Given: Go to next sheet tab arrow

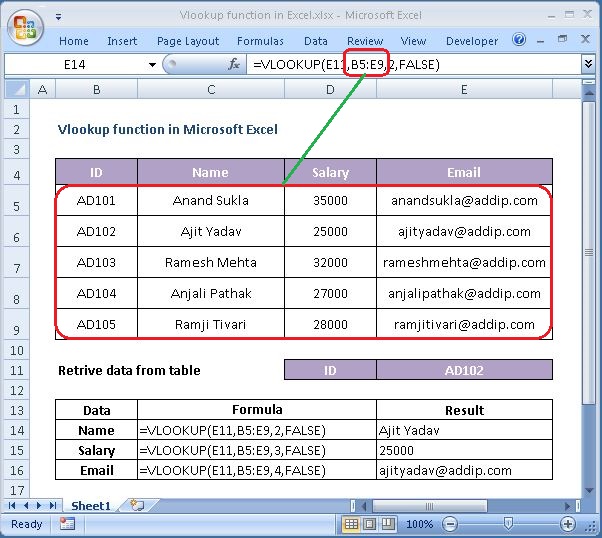Looking at the screenshot, I should pos(39,505).
